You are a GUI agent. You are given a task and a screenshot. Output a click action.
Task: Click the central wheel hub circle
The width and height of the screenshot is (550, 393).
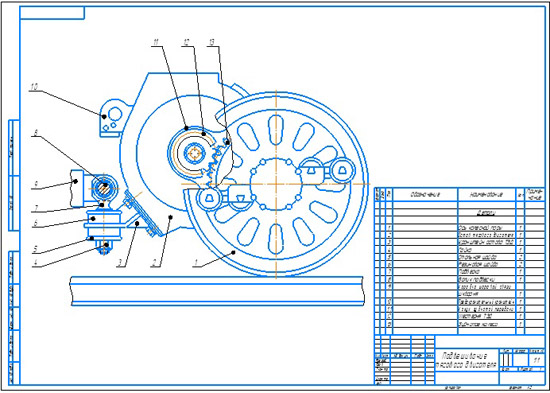point(276,184)
